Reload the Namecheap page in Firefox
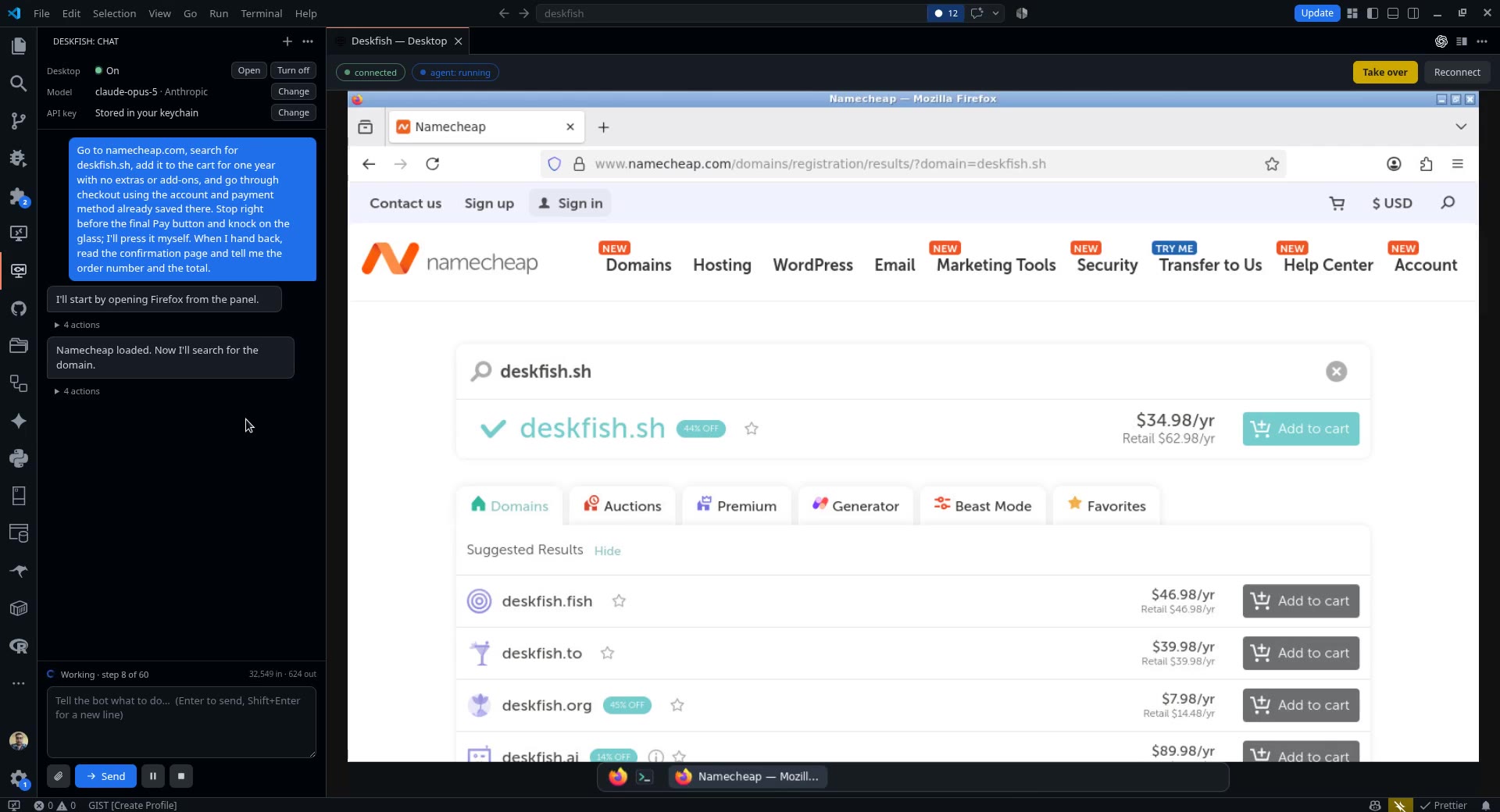The width and height of the screenshot is (1500, 812). pos(433,164)
